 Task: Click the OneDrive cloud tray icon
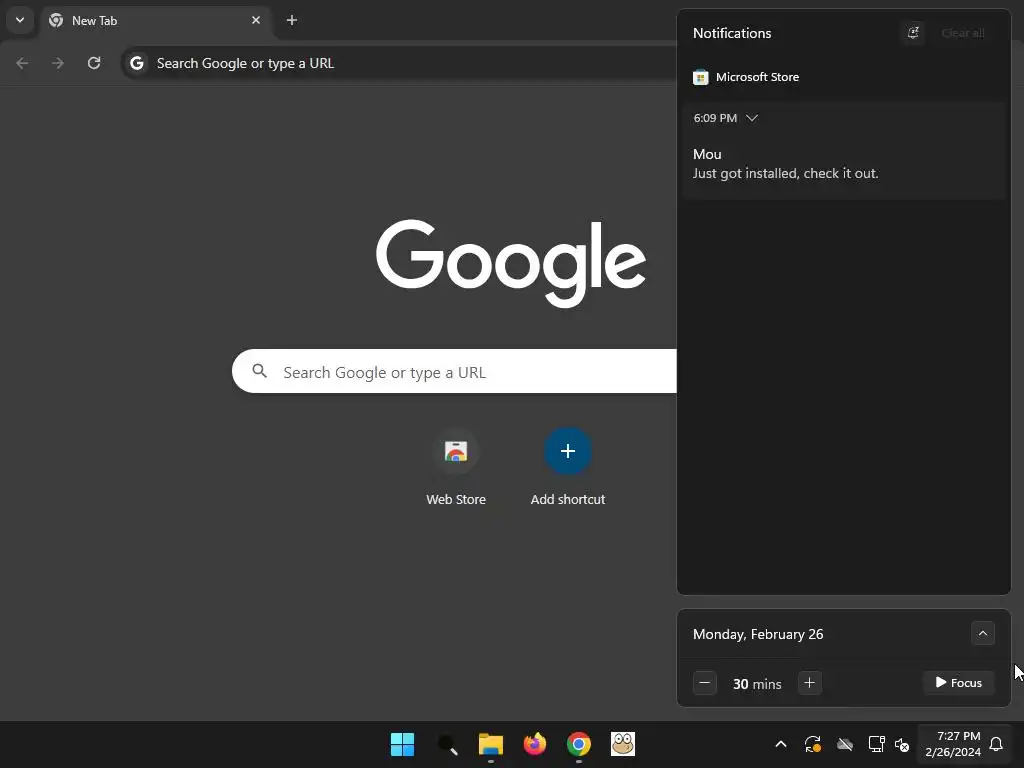coord(844,744)
